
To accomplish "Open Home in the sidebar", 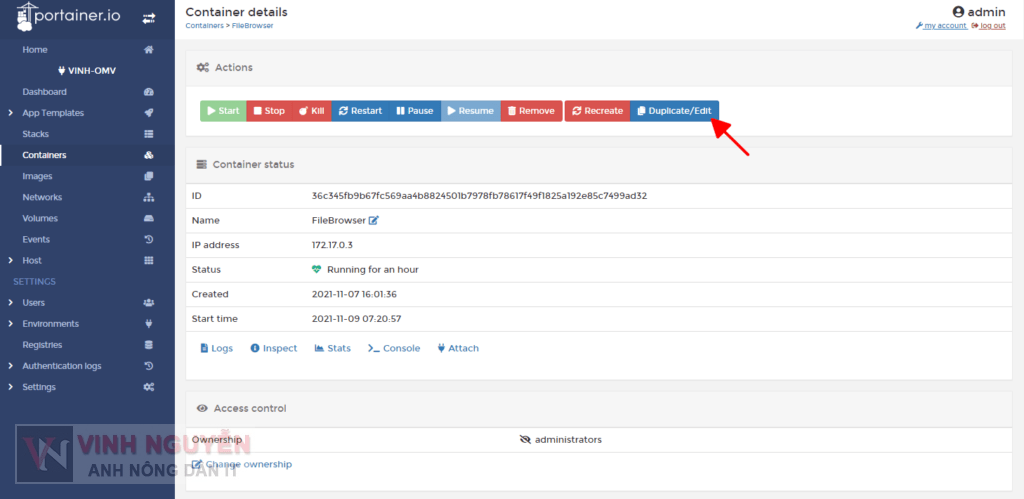I will tap(35, 50).
